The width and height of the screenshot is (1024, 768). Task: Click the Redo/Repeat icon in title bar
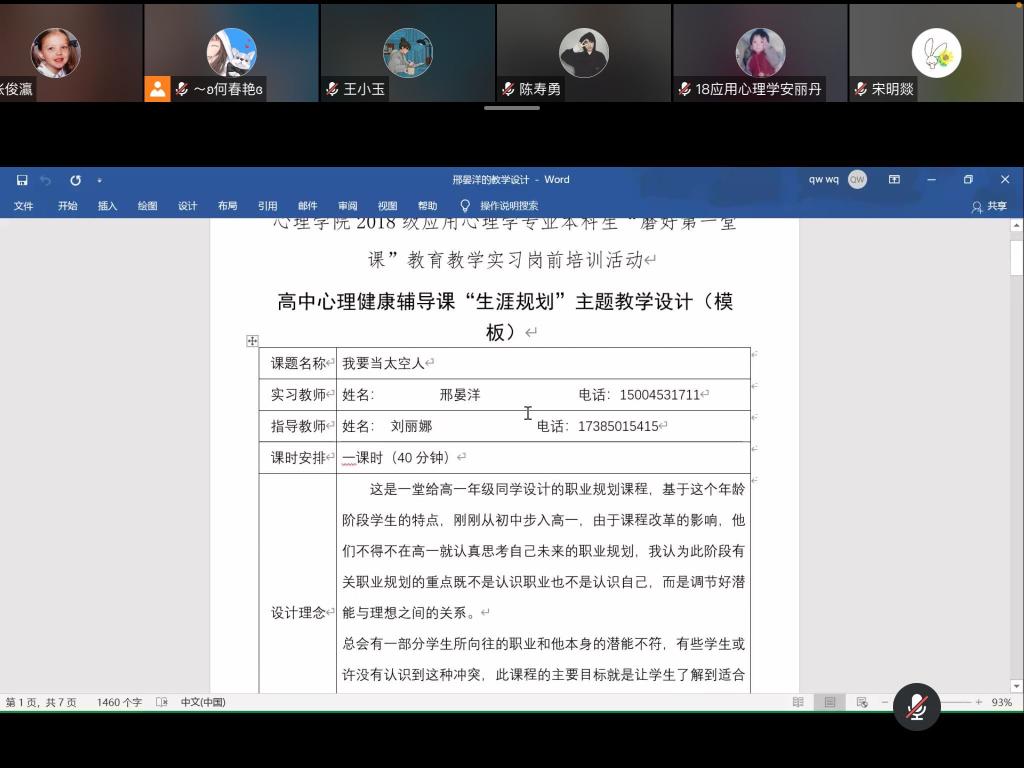[x=75, y=180]
